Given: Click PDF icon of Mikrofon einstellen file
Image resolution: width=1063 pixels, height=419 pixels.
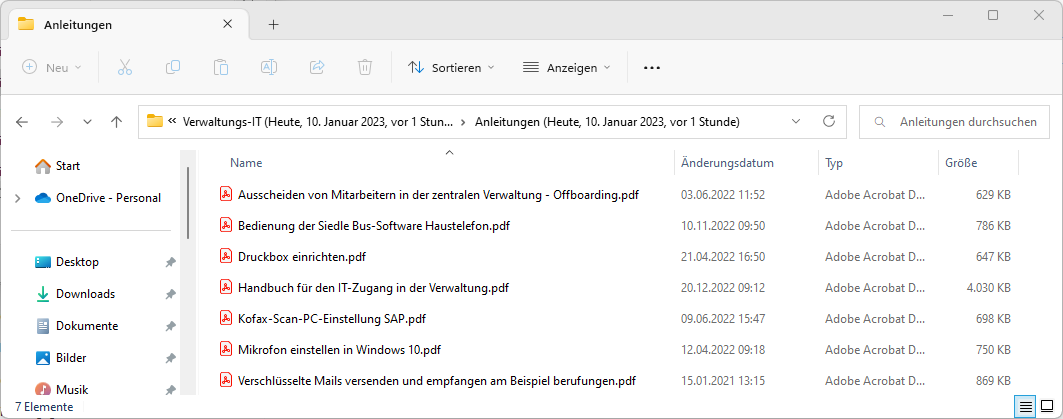Looking at the screenshot, I should 226,349.
